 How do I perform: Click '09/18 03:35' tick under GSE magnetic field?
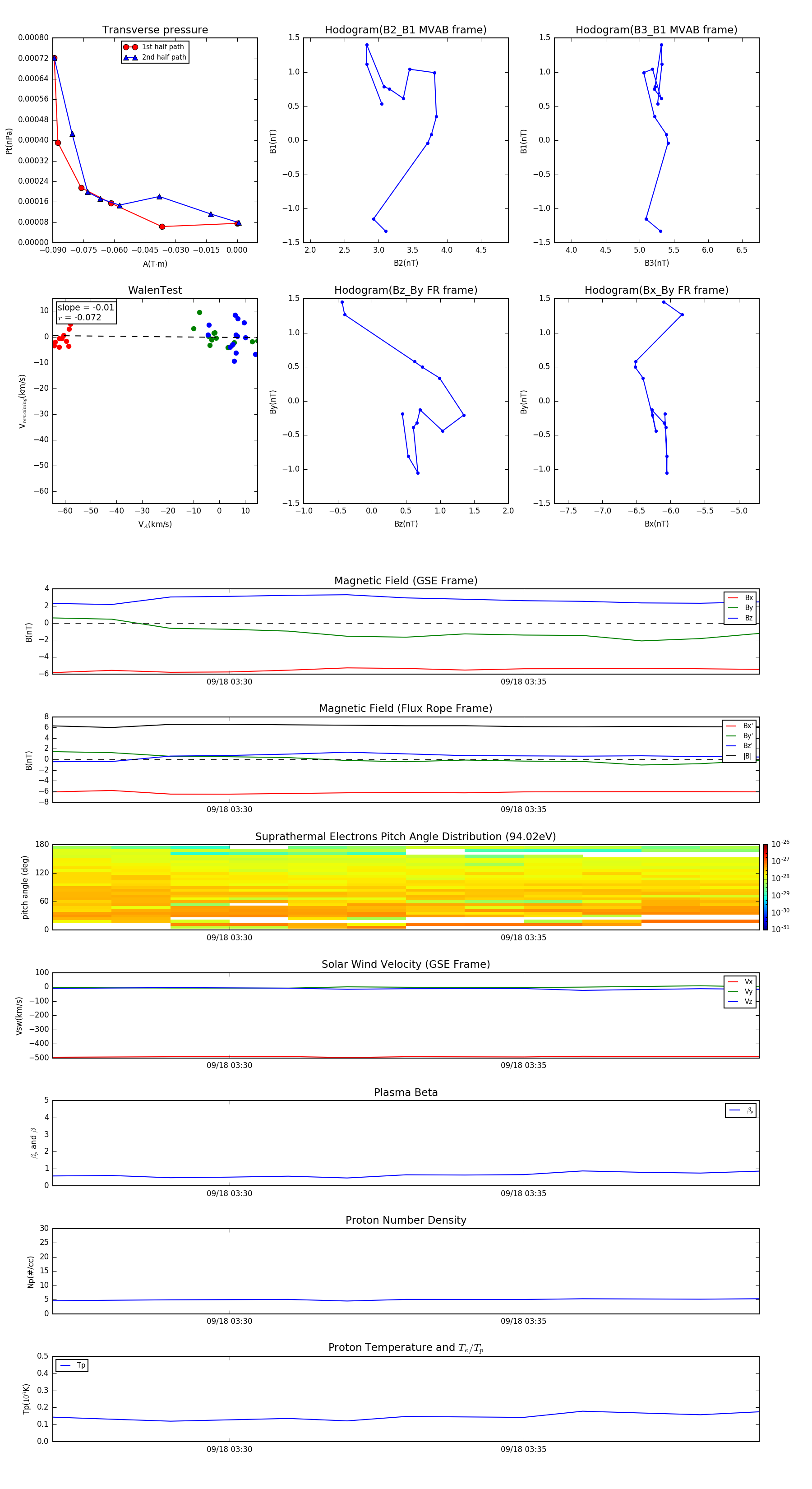coord(524,682)
